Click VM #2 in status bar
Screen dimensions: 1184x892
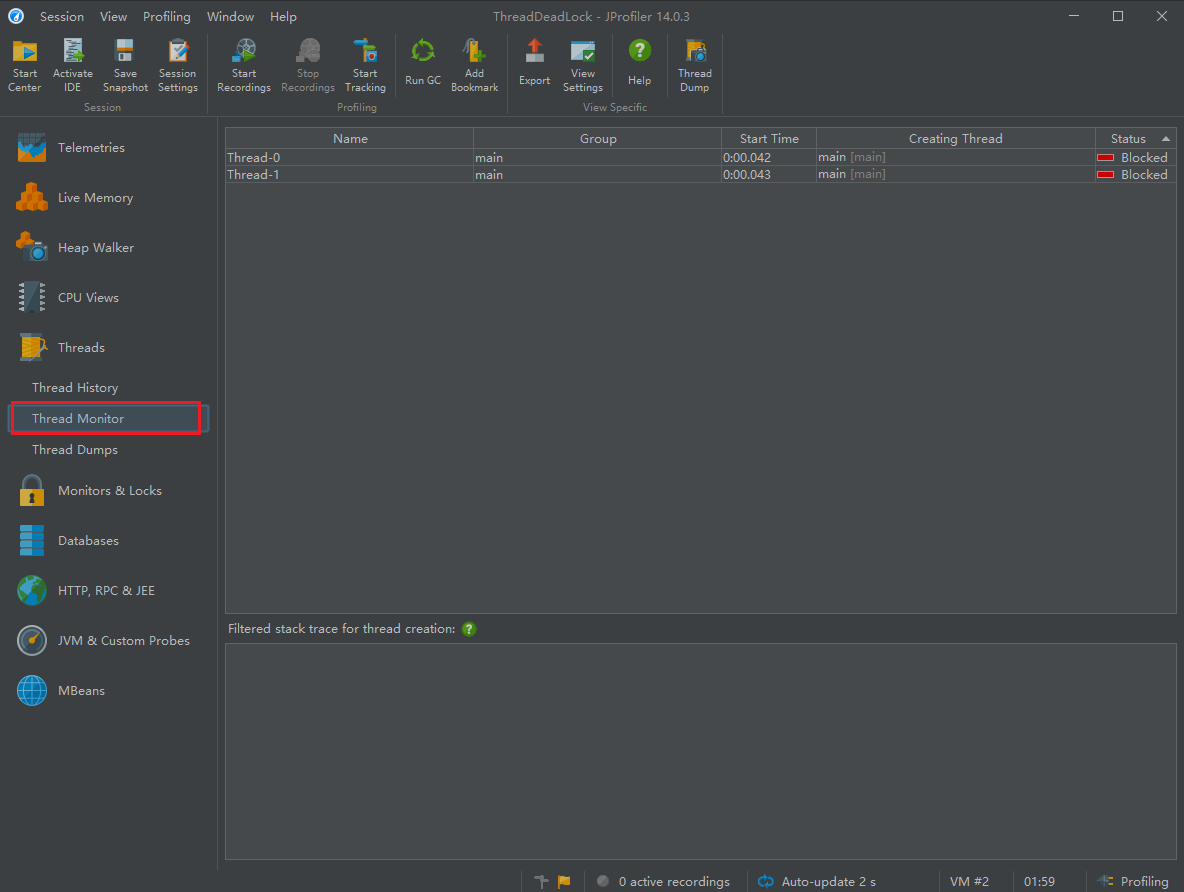point(970,881)
